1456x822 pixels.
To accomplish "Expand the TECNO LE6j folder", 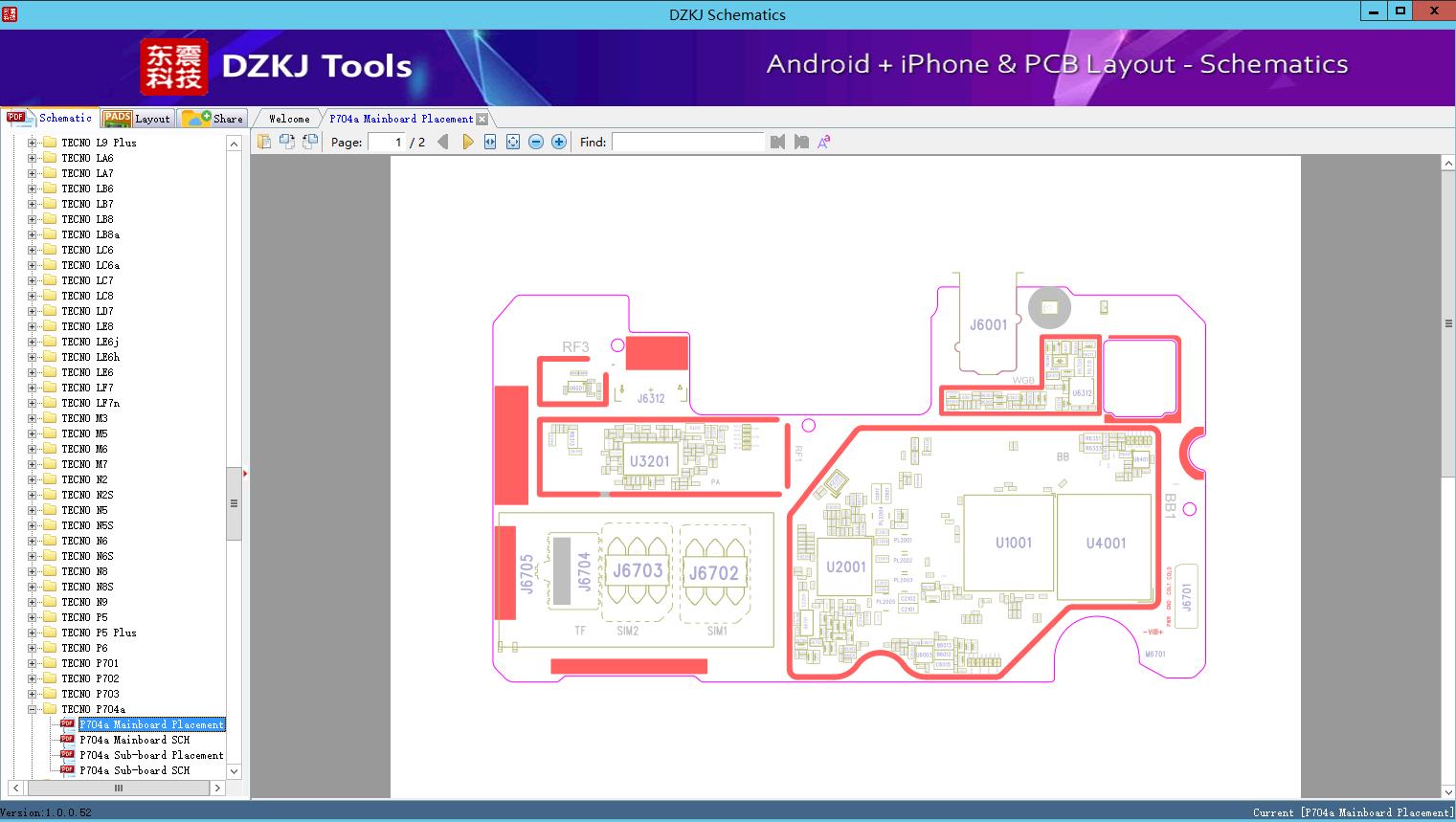I will [x=32, y=342].
